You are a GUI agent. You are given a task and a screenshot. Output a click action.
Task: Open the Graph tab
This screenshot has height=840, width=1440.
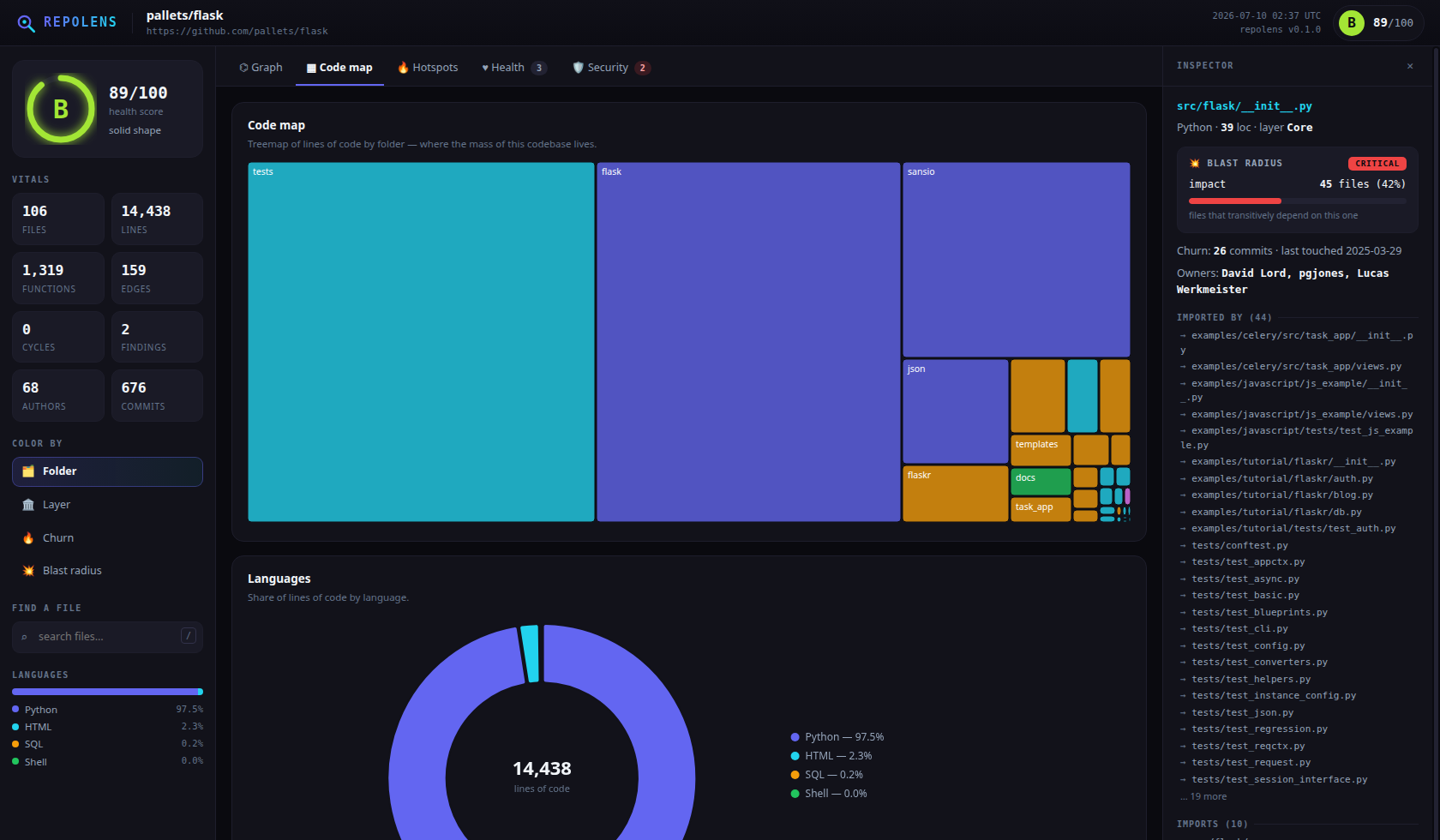click(x=261, y=68)
